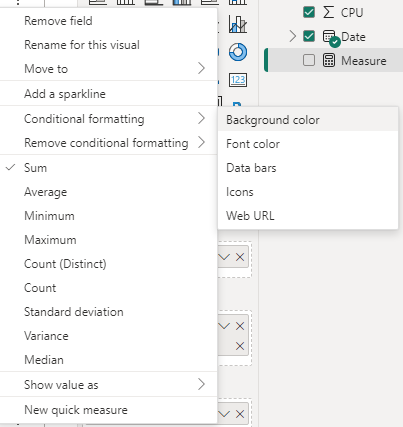The height and width of the screenshot is (427, 403).
Task: Select the line and column chart visual icon
Action: point(238,24)
